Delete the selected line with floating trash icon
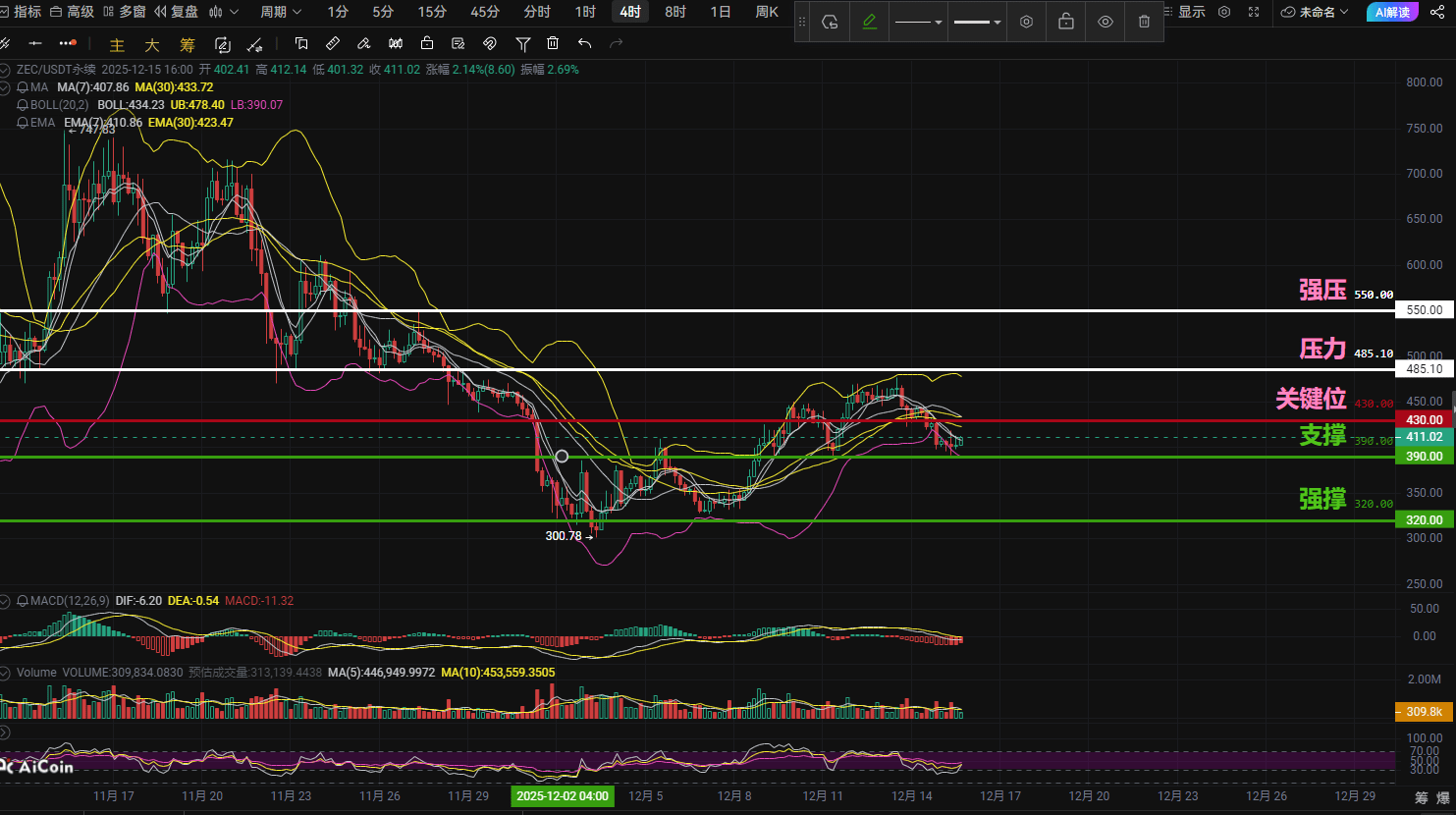Viewport: 1456px width, 815px height. (x=1144, y=22)
